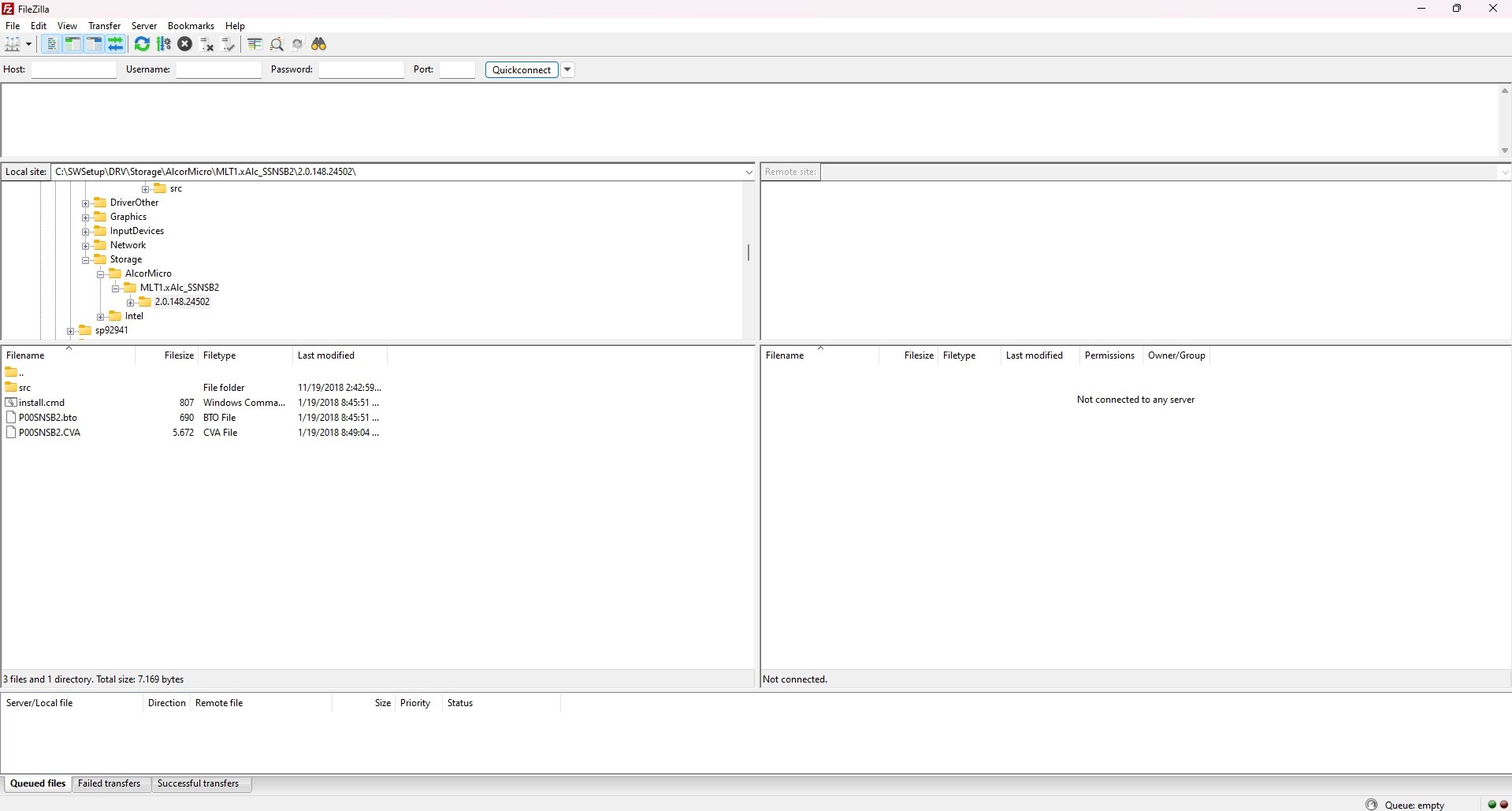This screenshot has width=1512, height=811.
Task: Focus the Host input field
Action: pyautogui.click(x=74, y=69)
